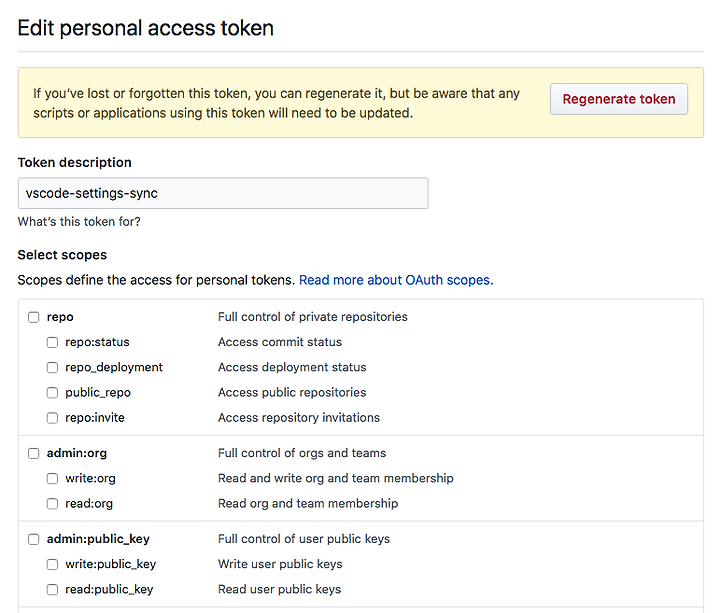
Task: Select the read:public_key checkbox
Action: [x=52, y=589]
